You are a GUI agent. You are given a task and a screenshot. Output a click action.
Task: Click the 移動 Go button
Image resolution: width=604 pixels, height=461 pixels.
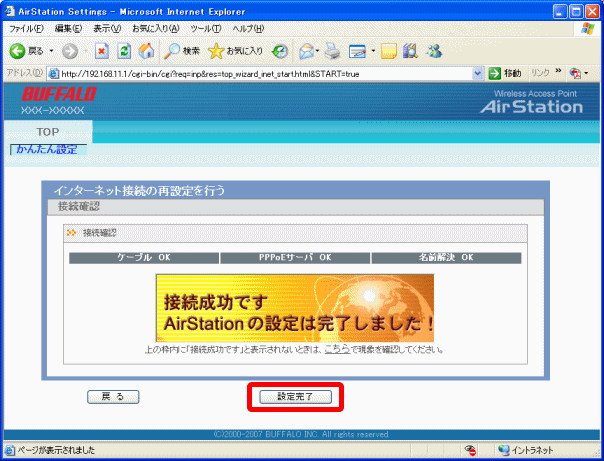pyautogui.click(x=505, y=73)
